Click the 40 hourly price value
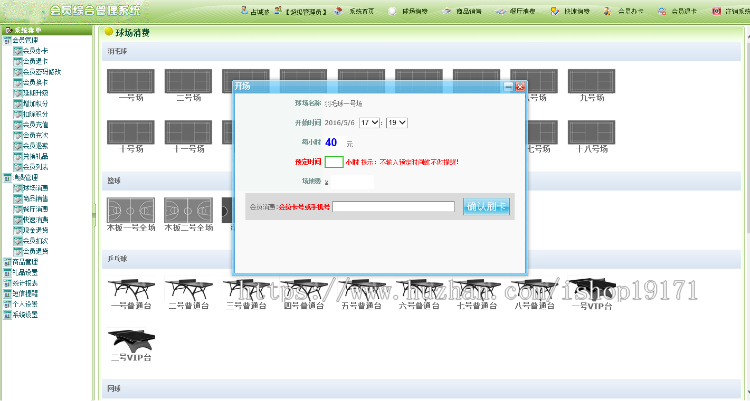This screenshot has width=750, height=401. tap(331, 142)
